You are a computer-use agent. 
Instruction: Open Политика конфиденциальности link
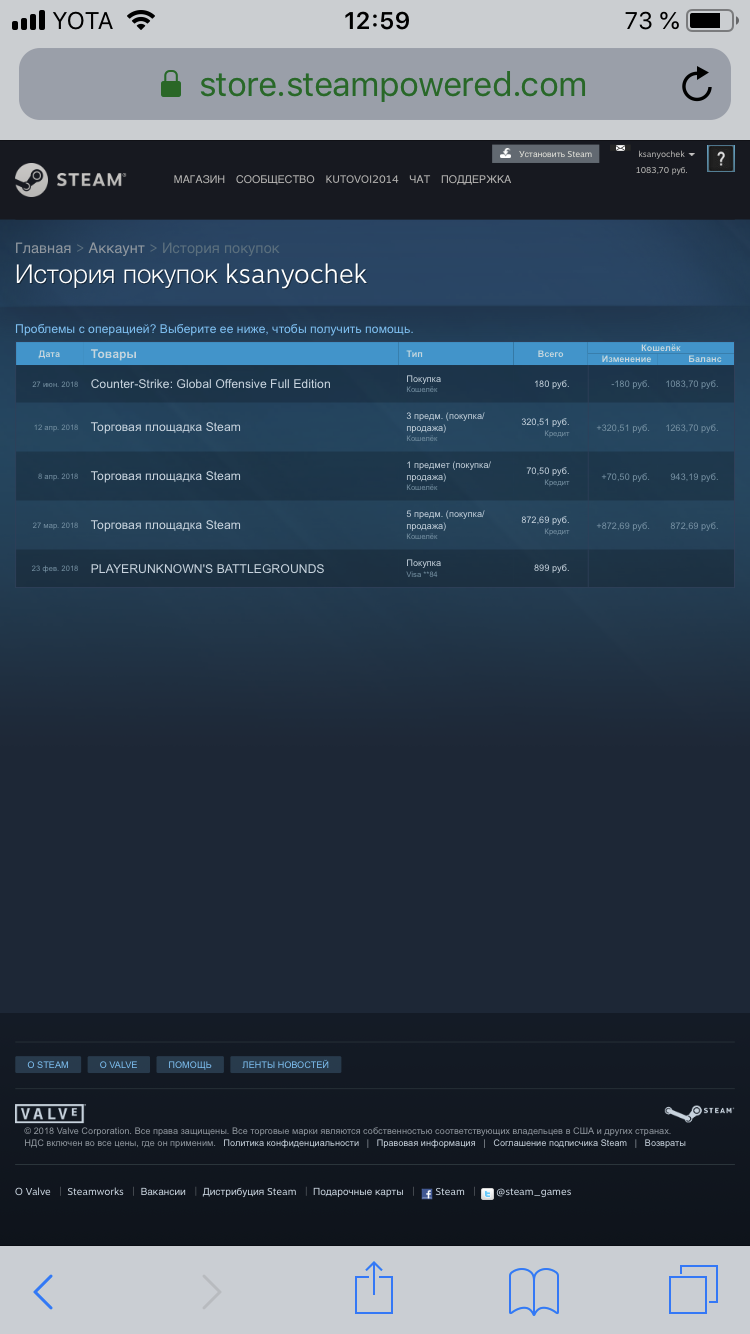[291, 1143]
